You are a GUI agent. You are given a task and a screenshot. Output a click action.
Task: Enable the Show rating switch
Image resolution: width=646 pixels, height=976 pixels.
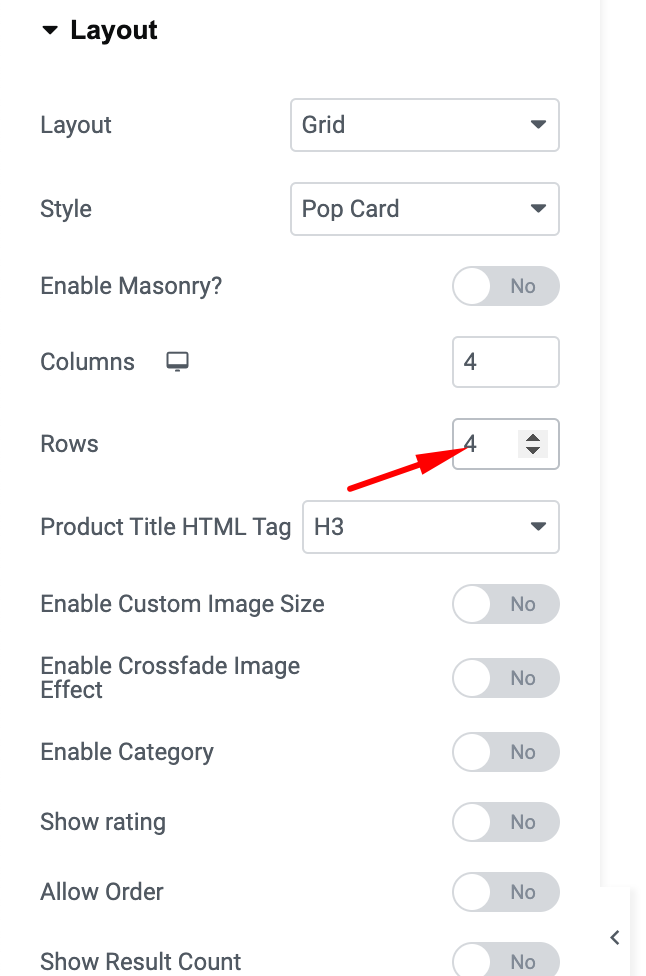pos(506,822)
